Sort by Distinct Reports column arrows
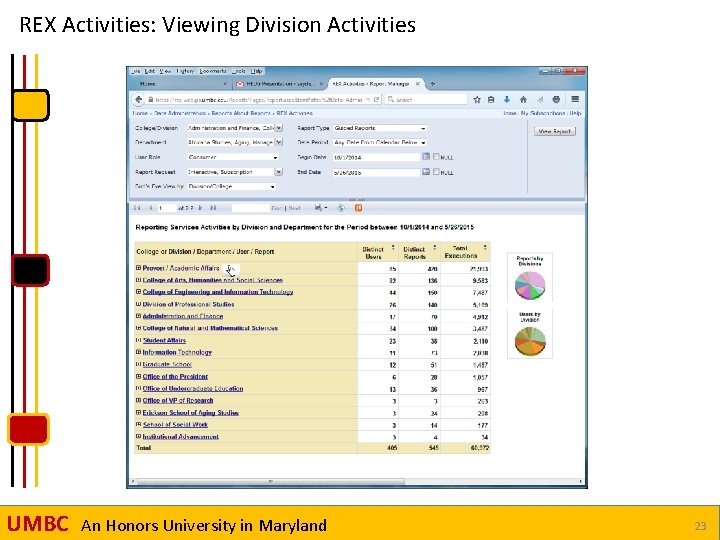The width and height of the screenshot is (720, 540). [x=434, y=248]
